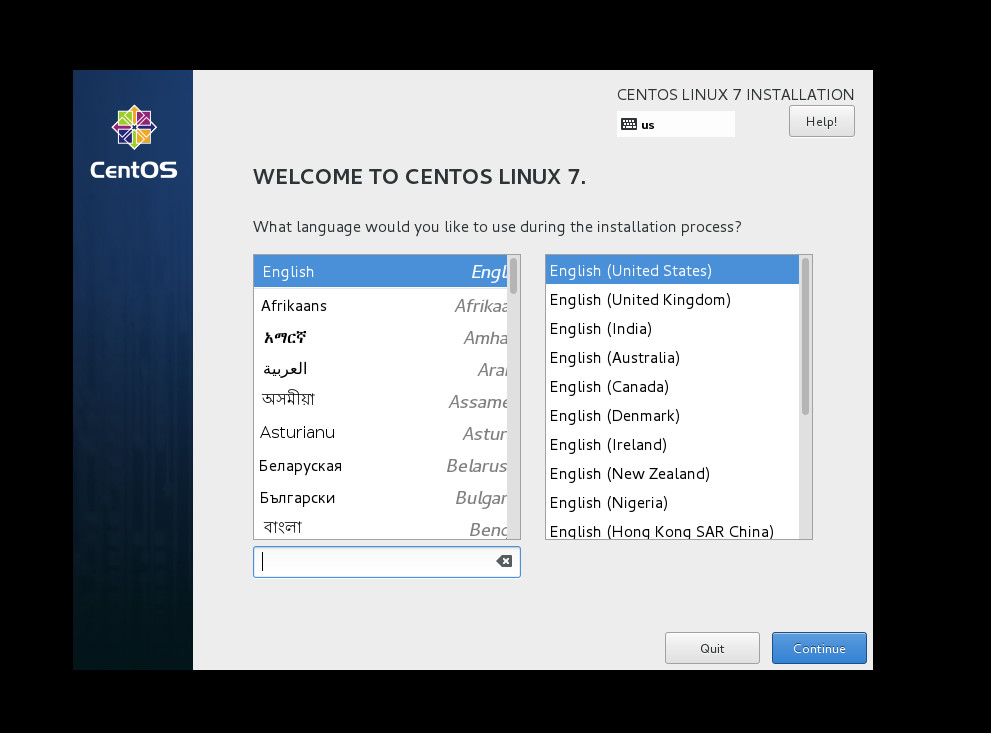Type in the language search box
The height and width of the screenshot is (733, 991).
[375, 562]
